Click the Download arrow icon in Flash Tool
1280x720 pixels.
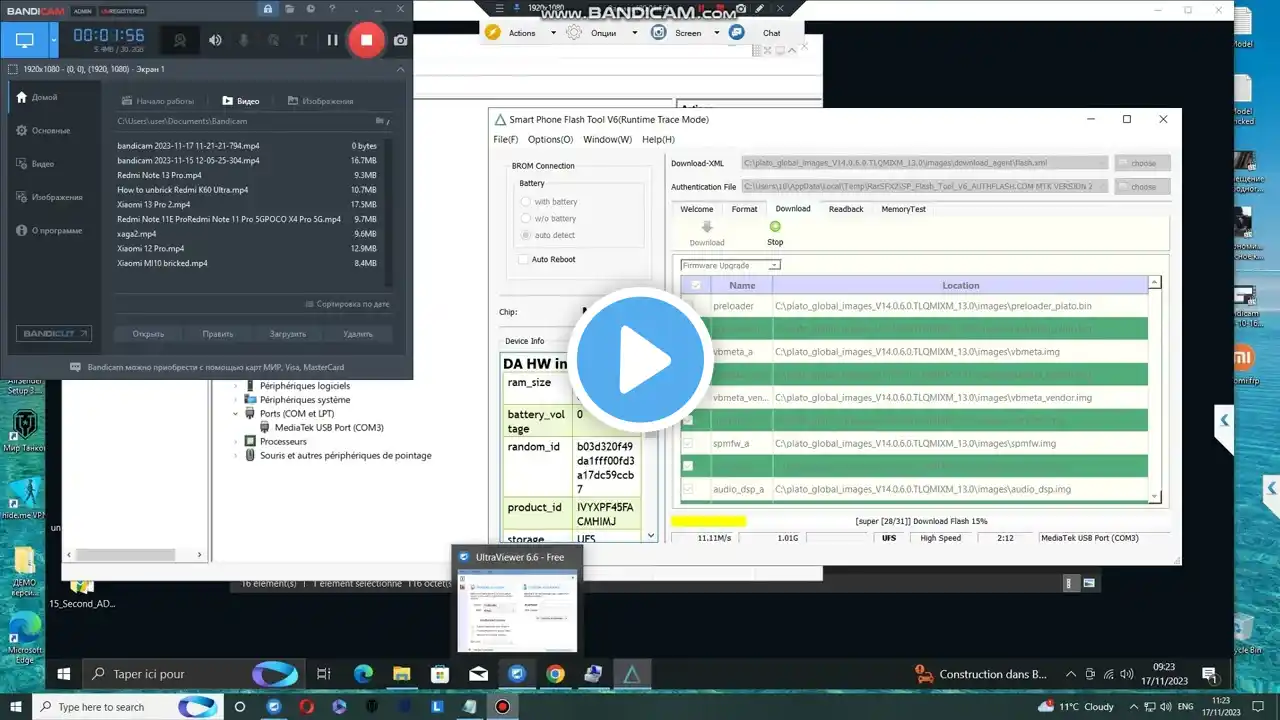click(x=707, y=227)
